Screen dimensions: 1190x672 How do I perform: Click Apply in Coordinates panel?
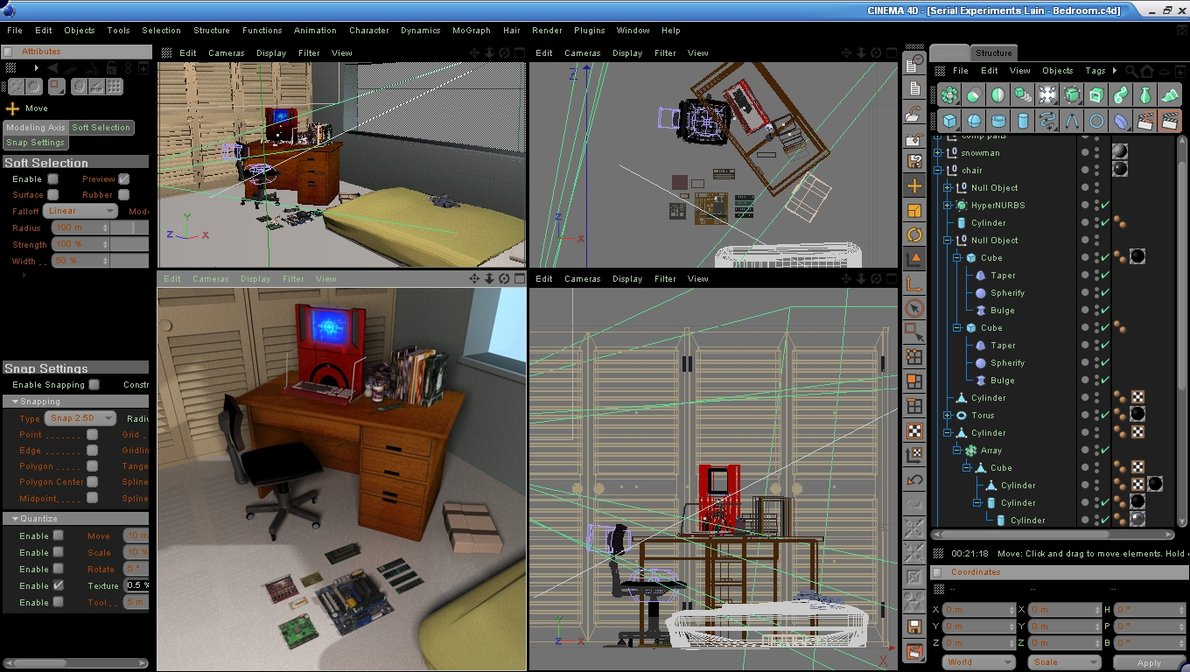(1148, 663)
